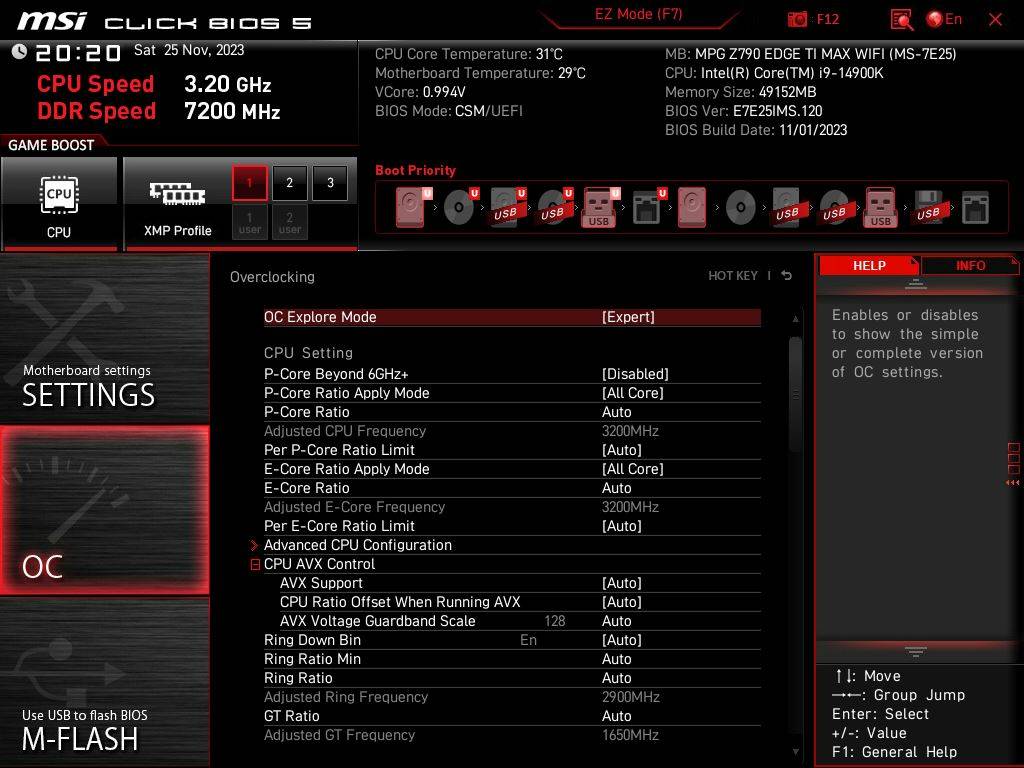Screen dimensions: 1024x768
Task: Click the UEFI USB key boot icon
Action: coord(600,207)
